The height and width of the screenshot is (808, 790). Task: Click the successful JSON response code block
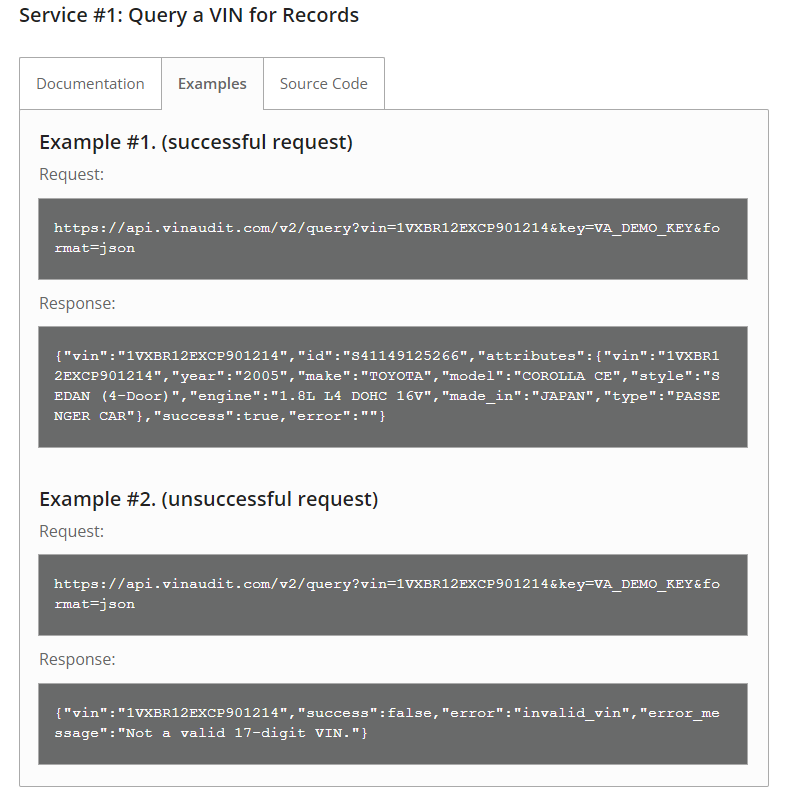(x=393, y=386)
